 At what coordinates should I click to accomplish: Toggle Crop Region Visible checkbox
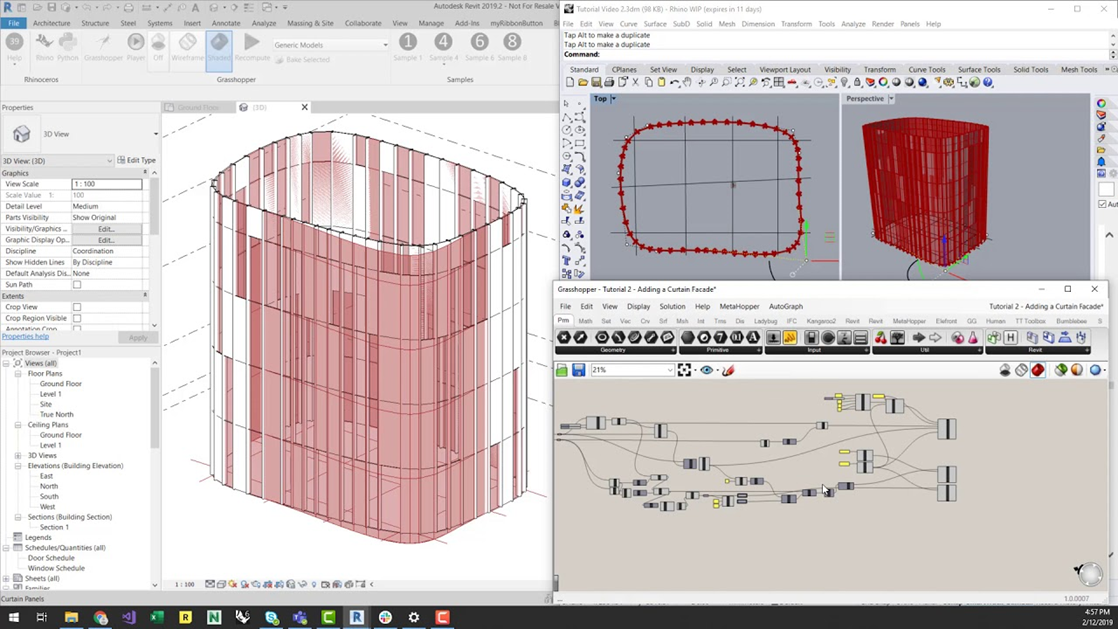tap(77, 318)
